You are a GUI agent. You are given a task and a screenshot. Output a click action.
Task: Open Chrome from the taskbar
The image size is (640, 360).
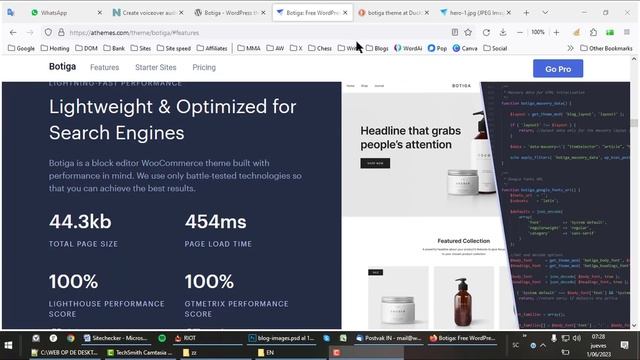click(x=71, y=338)
